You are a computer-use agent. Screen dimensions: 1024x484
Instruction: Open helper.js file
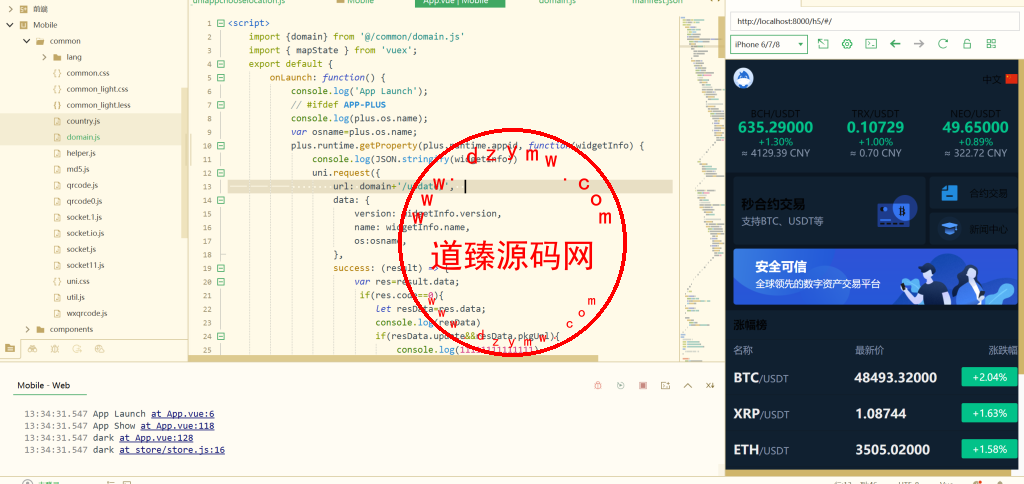[x=81, y=153]
